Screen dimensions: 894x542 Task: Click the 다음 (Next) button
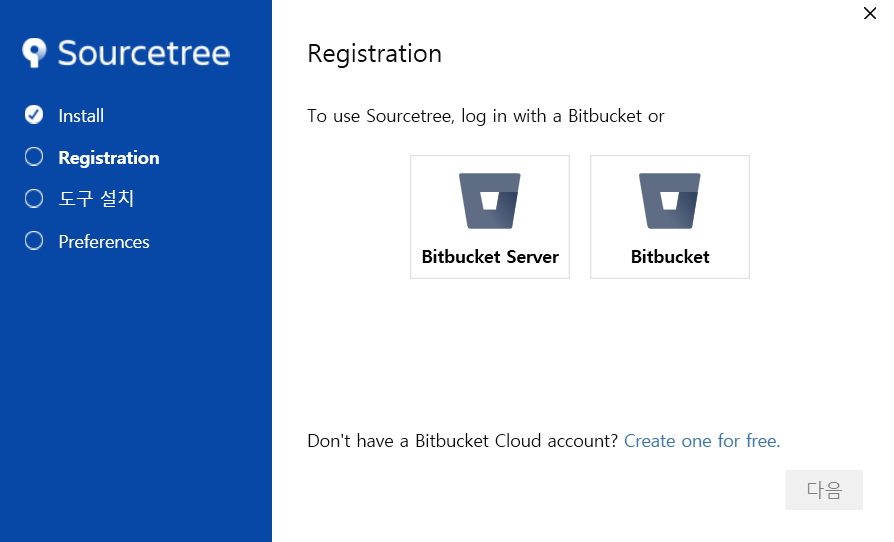pos(824,490)
